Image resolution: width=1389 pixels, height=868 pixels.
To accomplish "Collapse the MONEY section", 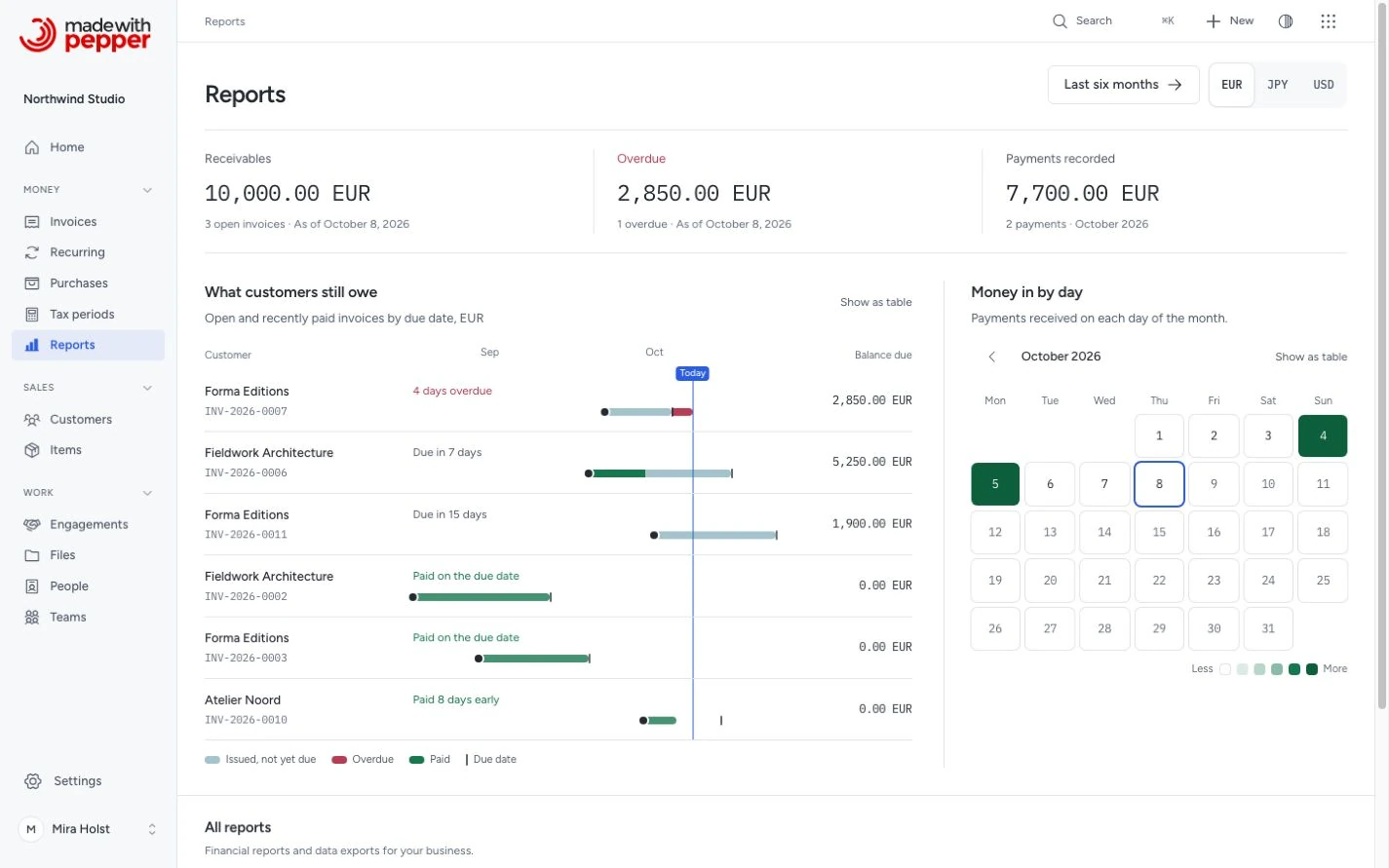I will (x=147, y=190).
